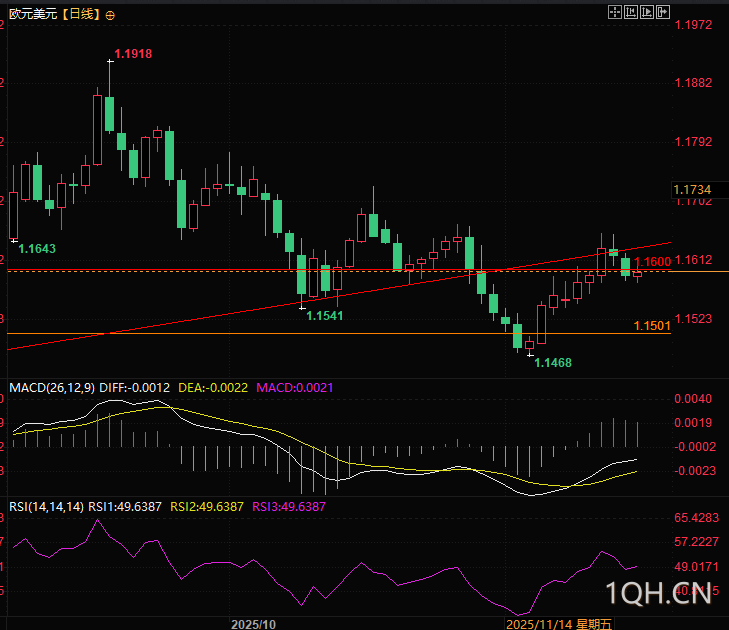Click the 1.1643 low price label
This screenshot has width=729, height=630.
click(37, 249)
